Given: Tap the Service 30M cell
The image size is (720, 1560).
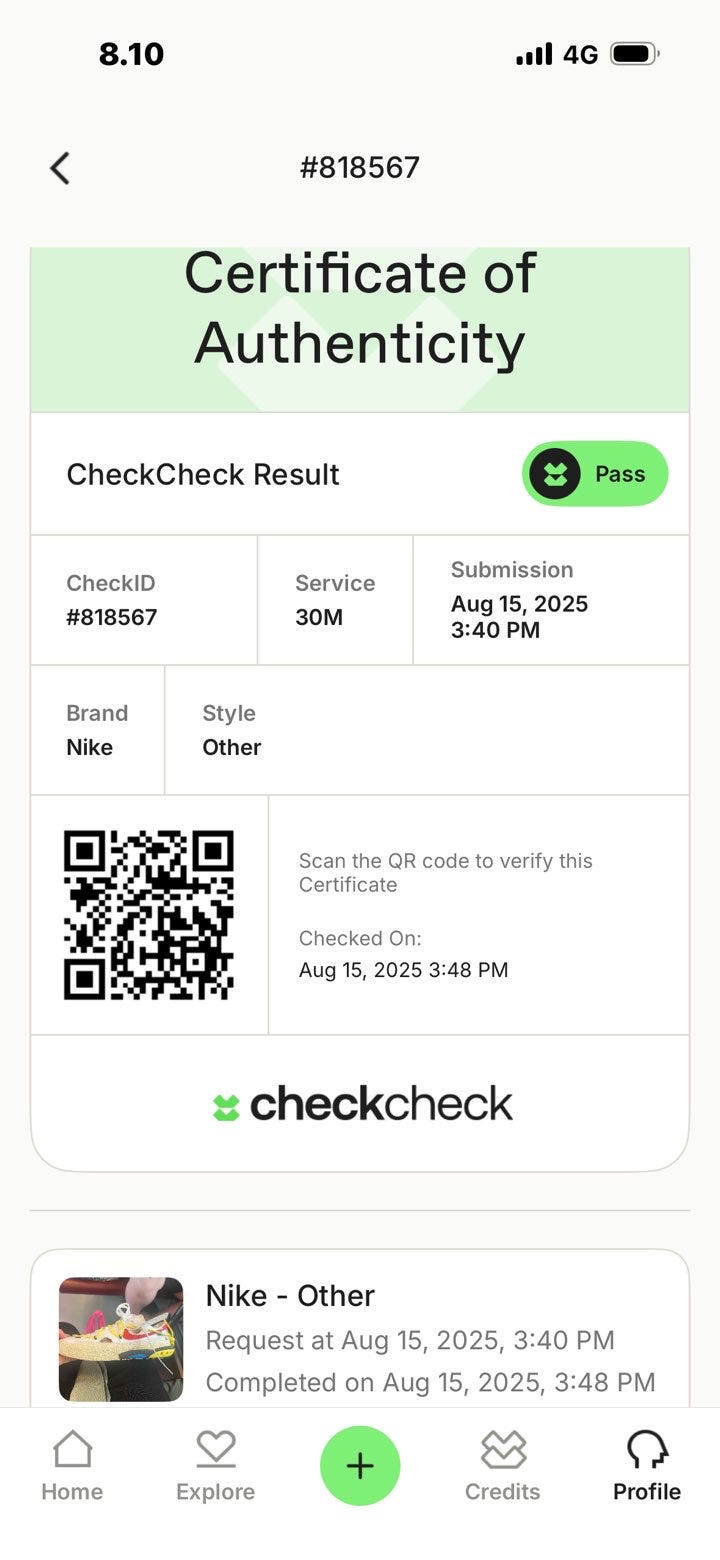Looking at the screenshot, I should (x=334, y=600).
